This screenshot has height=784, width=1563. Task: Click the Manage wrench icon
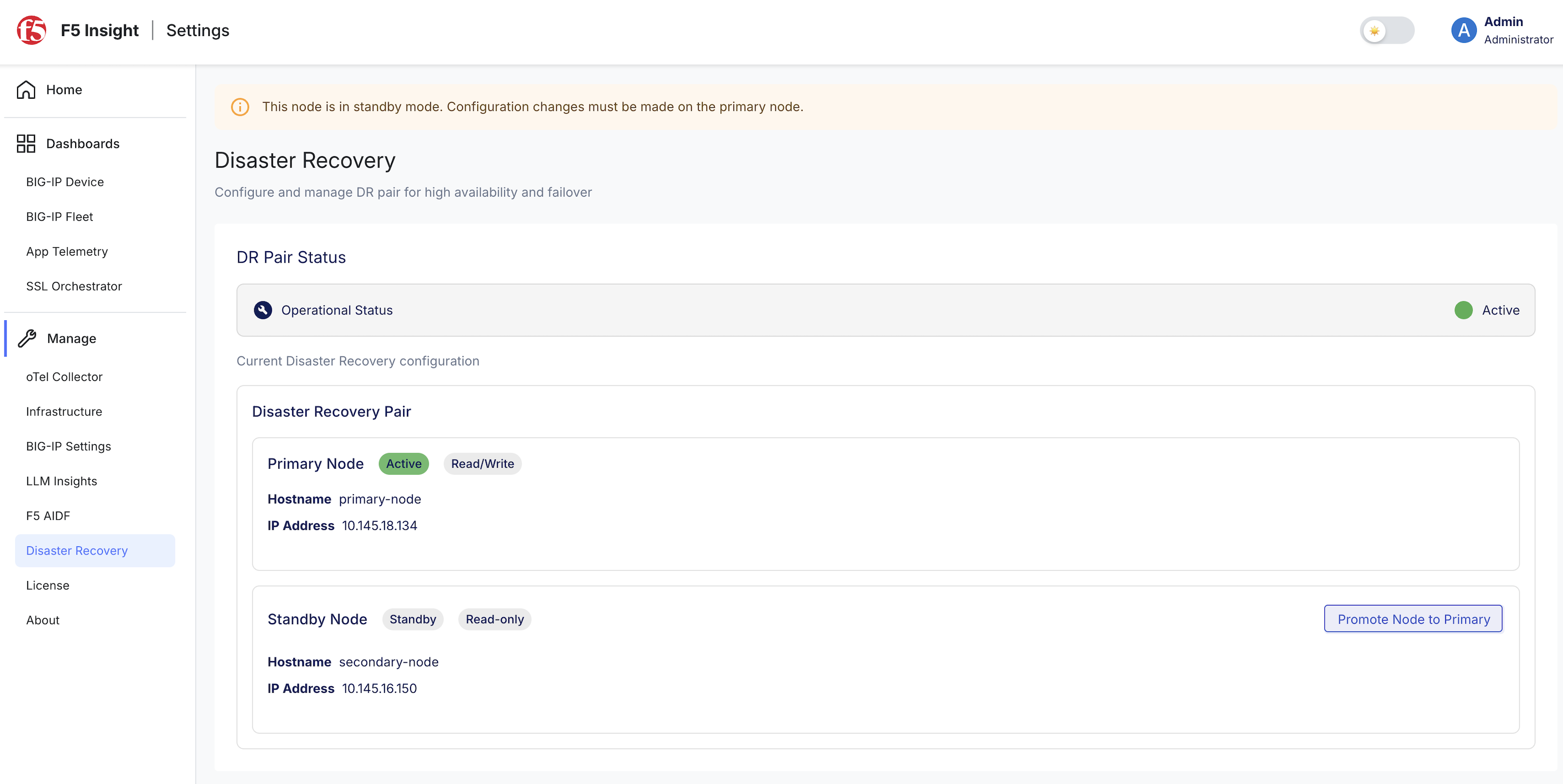click(27, 338)
